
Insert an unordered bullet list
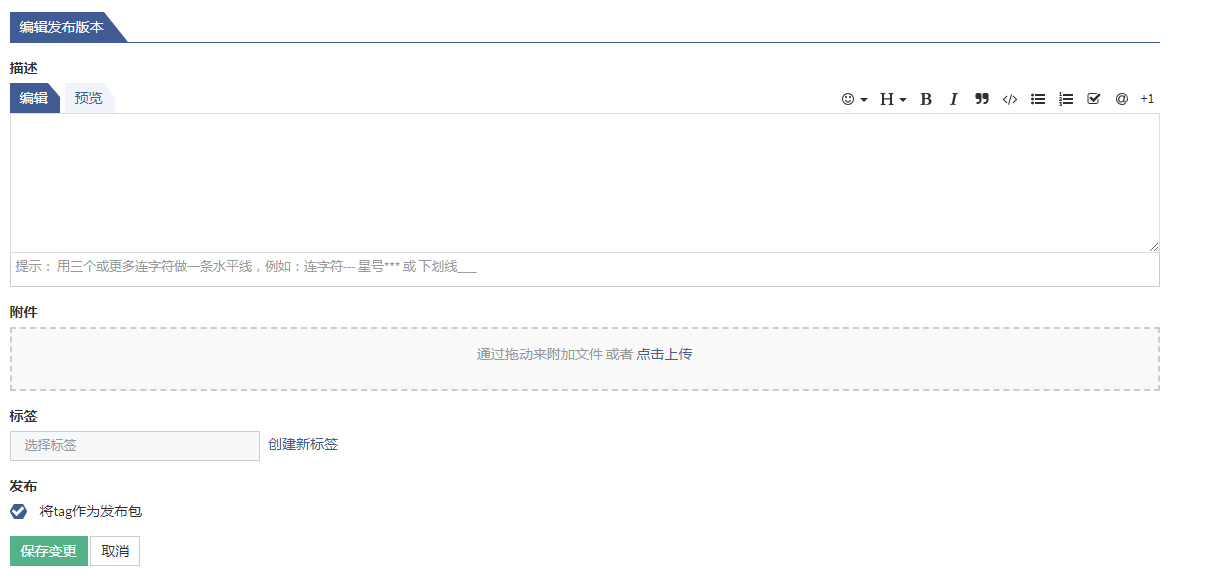click(x=1038, y=99)
